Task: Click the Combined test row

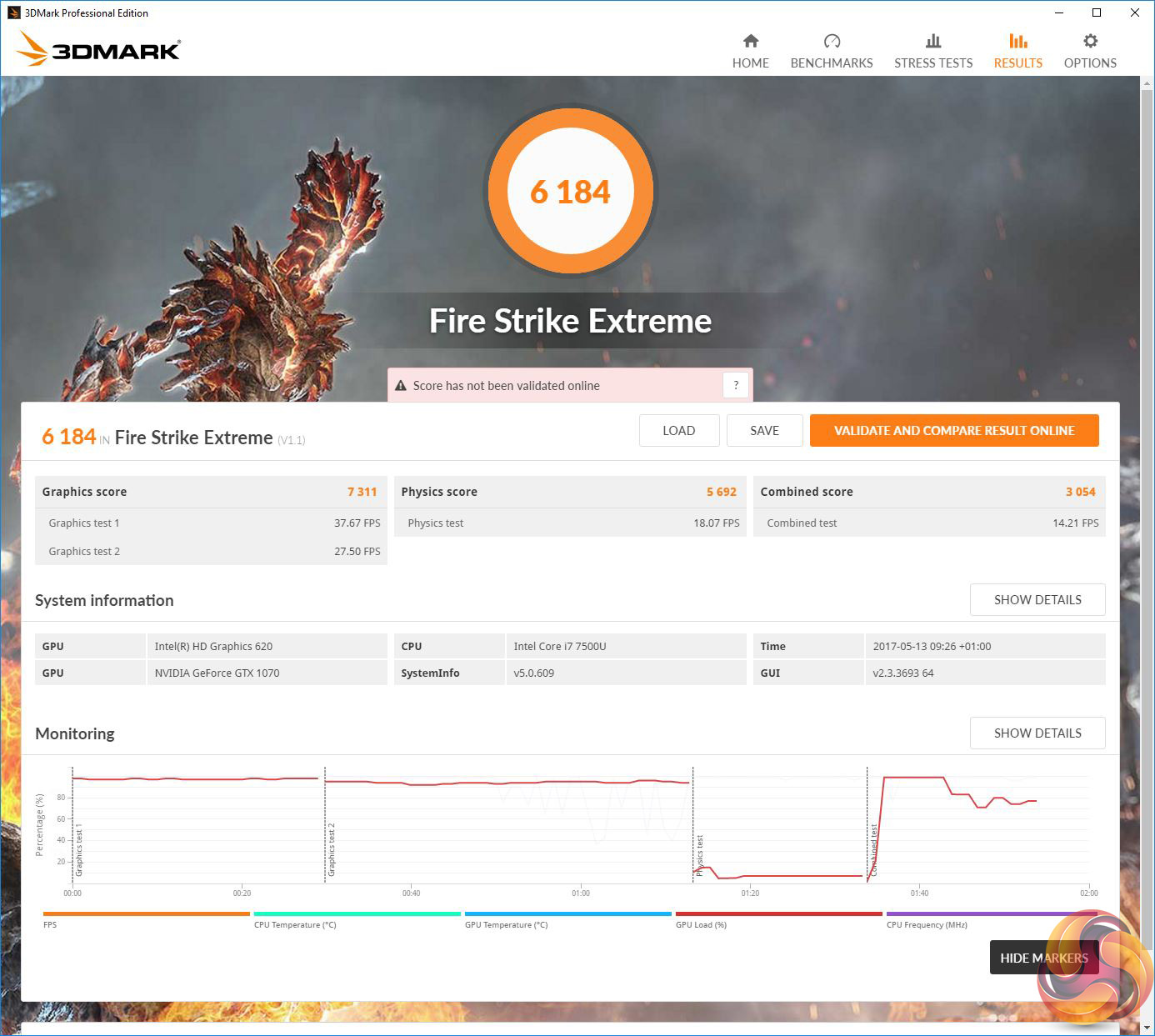Action: [930, 523]
